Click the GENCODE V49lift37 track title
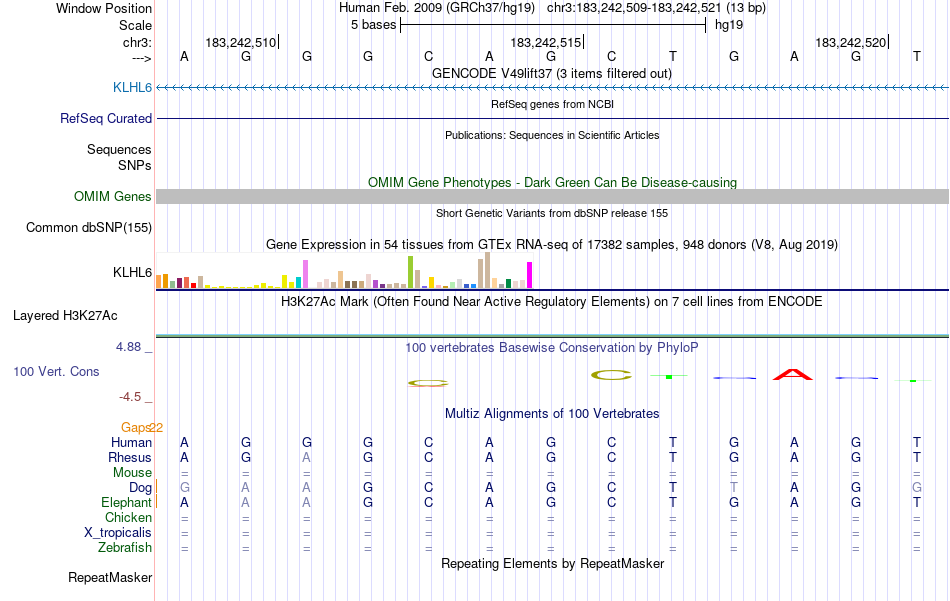This screenshot has height=601, width=950. [551, 73]
